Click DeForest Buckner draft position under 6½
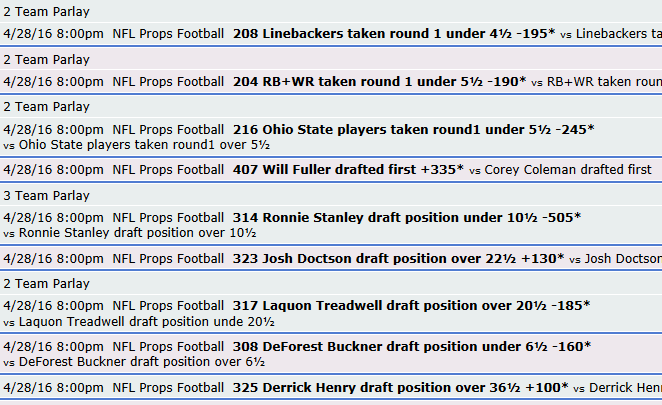The height and width of the screenshot is (405, 662). (x=411, y=346)
